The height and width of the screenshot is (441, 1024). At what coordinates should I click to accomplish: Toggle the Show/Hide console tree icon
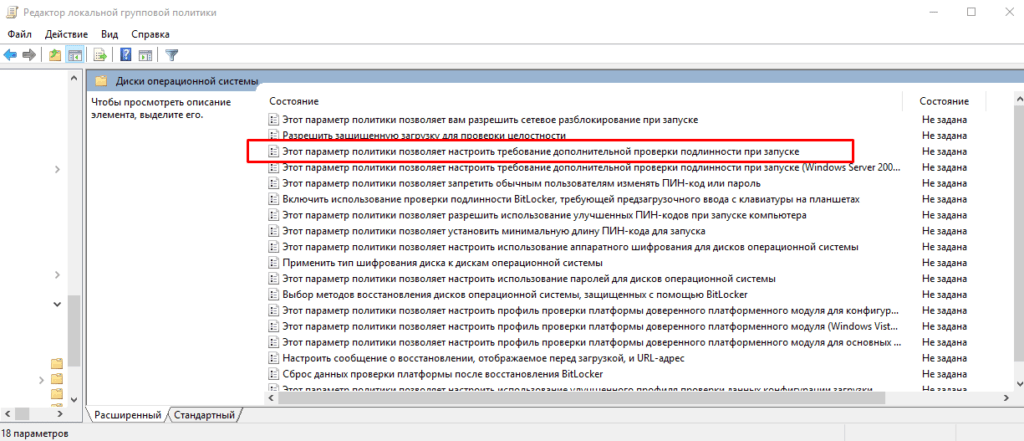point(74,55)
